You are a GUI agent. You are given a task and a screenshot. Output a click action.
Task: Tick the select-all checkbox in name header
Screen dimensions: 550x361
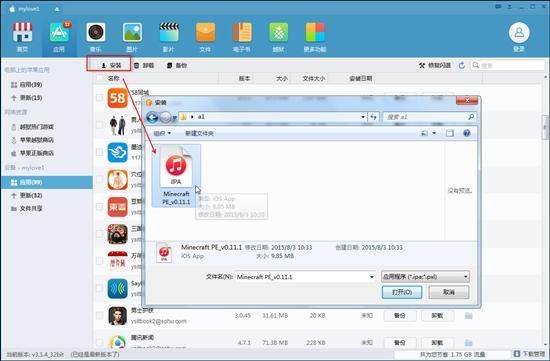[x=100, y=78]
